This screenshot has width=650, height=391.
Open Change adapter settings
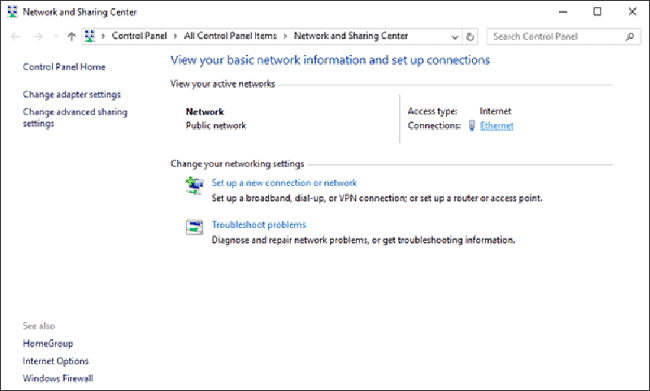point(72,95)
